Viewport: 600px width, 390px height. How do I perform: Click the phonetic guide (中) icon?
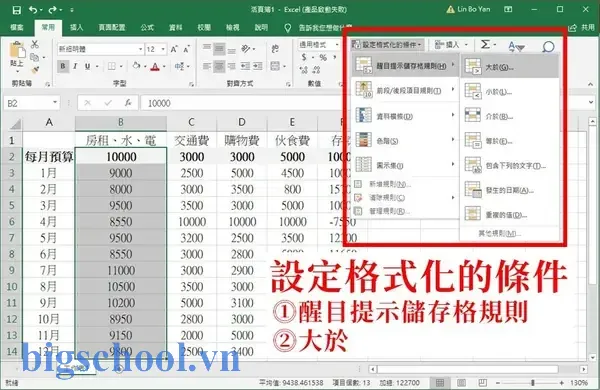[179, 66]
